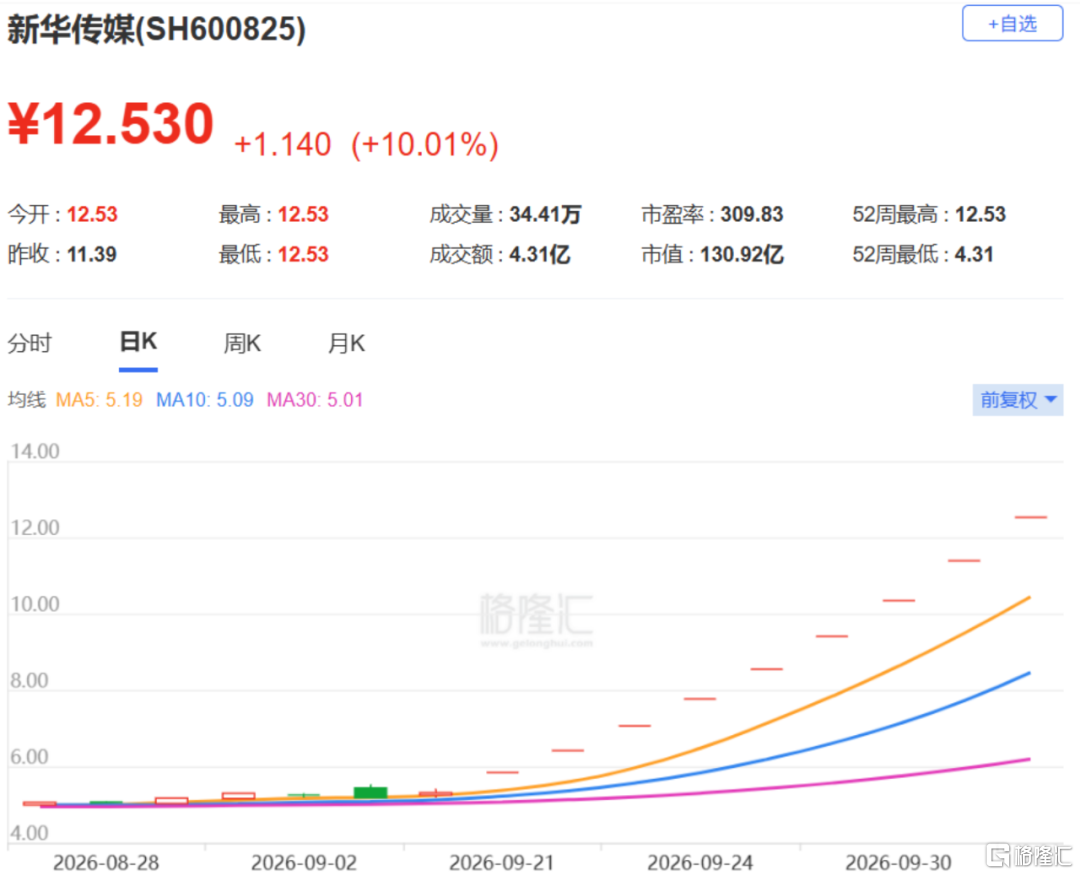Select the 日K tab
This screenshot has height=876, width=1080.
click(138, 342)
